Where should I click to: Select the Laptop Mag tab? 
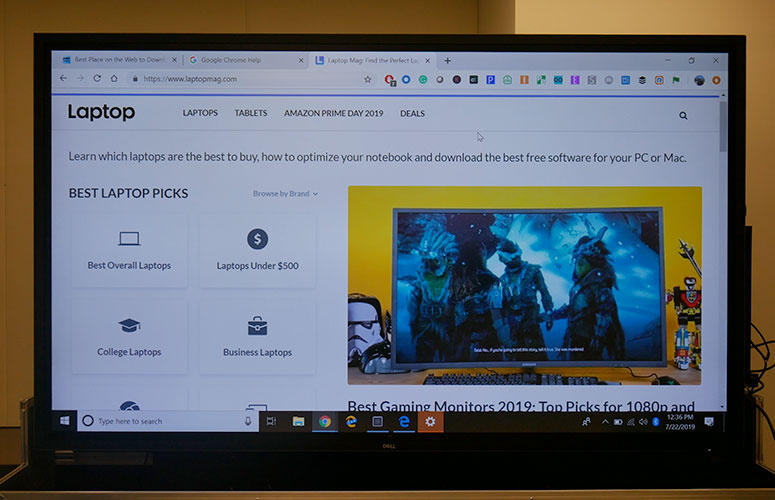pyautogui.click(x=372, y=60)
